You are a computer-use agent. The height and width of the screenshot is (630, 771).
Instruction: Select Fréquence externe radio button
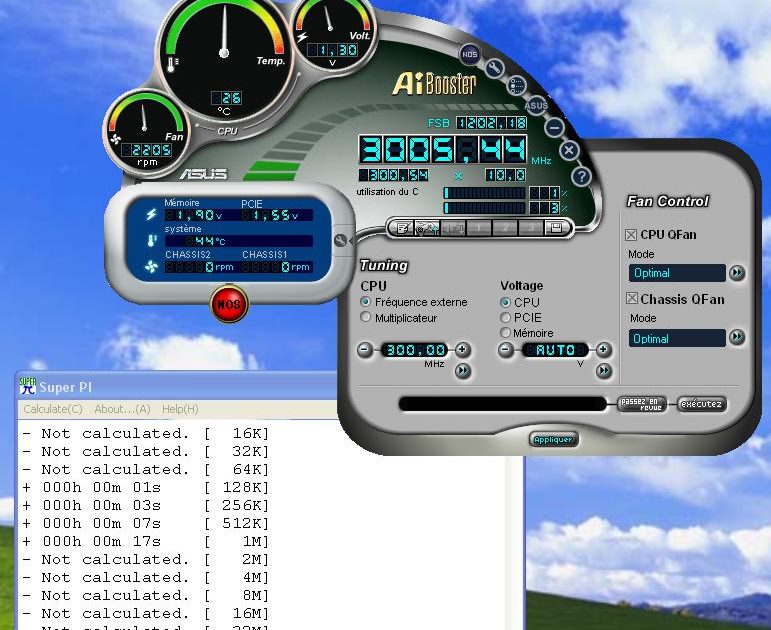pos(365,301)
